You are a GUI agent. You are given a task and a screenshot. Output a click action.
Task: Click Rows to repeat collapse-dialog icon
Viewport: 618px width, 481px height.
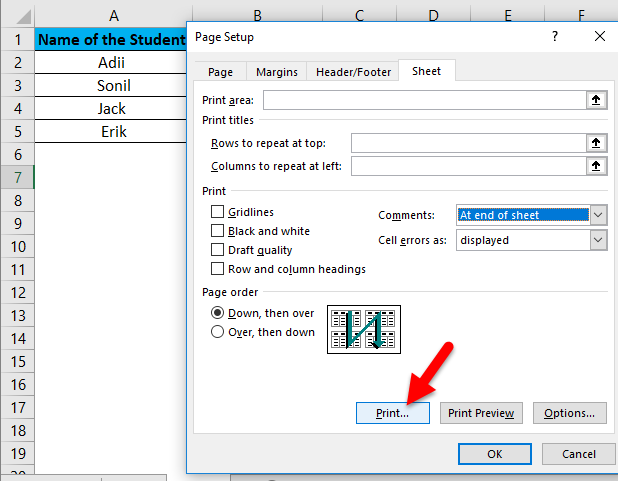(x=596, y=143)
